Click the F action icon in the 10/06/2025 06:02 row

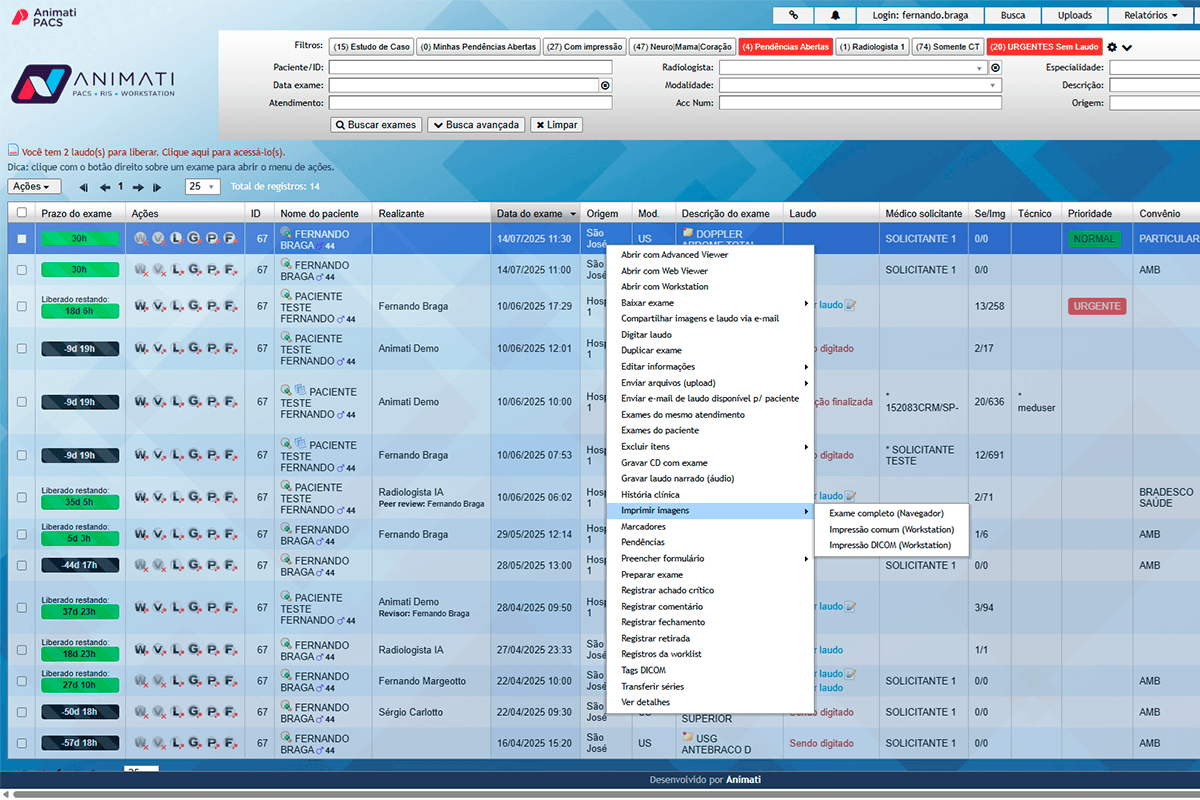coord(230,498)
